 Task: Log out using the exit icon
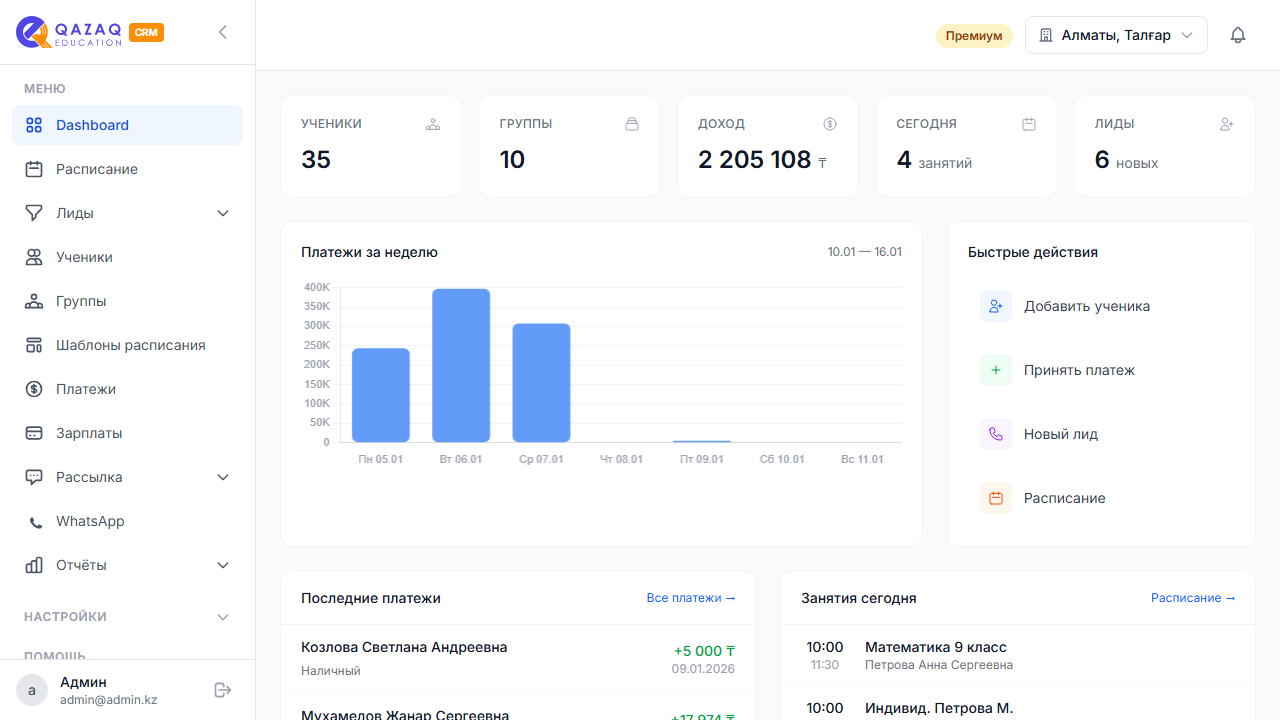click(223, 690)
